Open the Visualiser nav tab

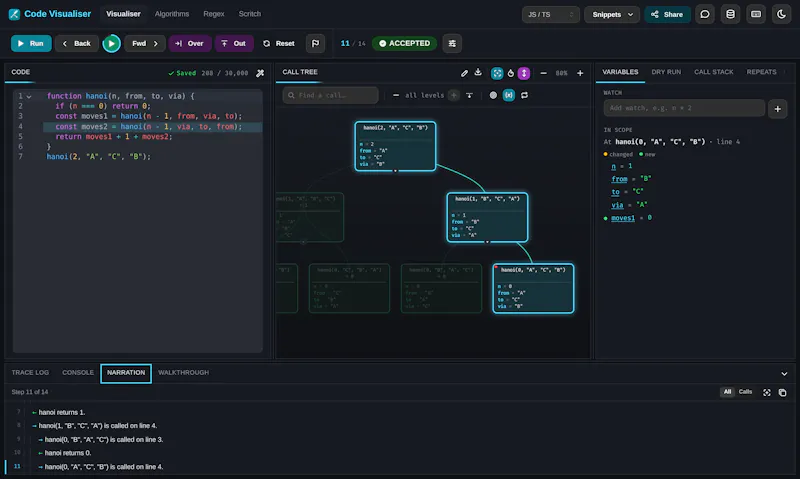tap(123, 14)
